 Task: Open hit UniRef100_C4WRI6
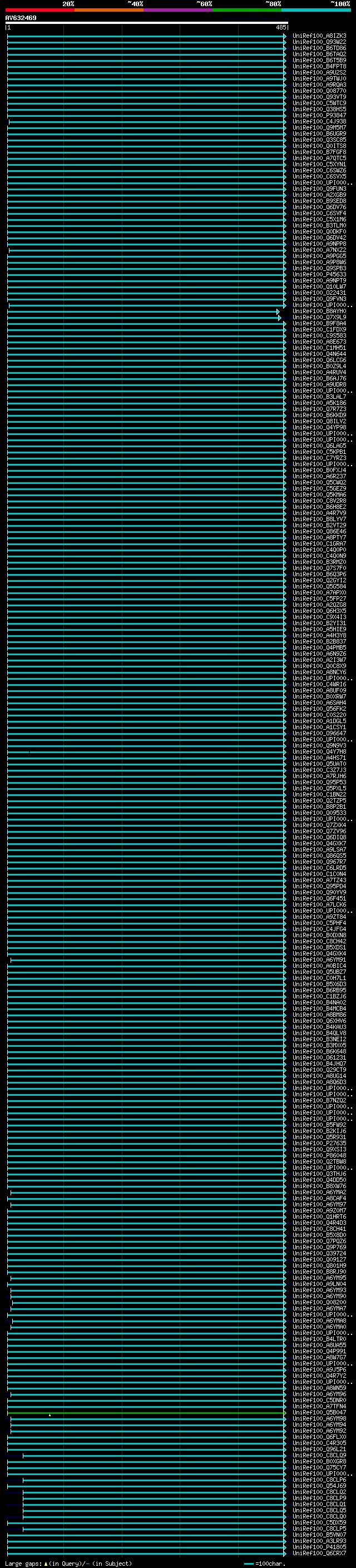coord(319,684)
